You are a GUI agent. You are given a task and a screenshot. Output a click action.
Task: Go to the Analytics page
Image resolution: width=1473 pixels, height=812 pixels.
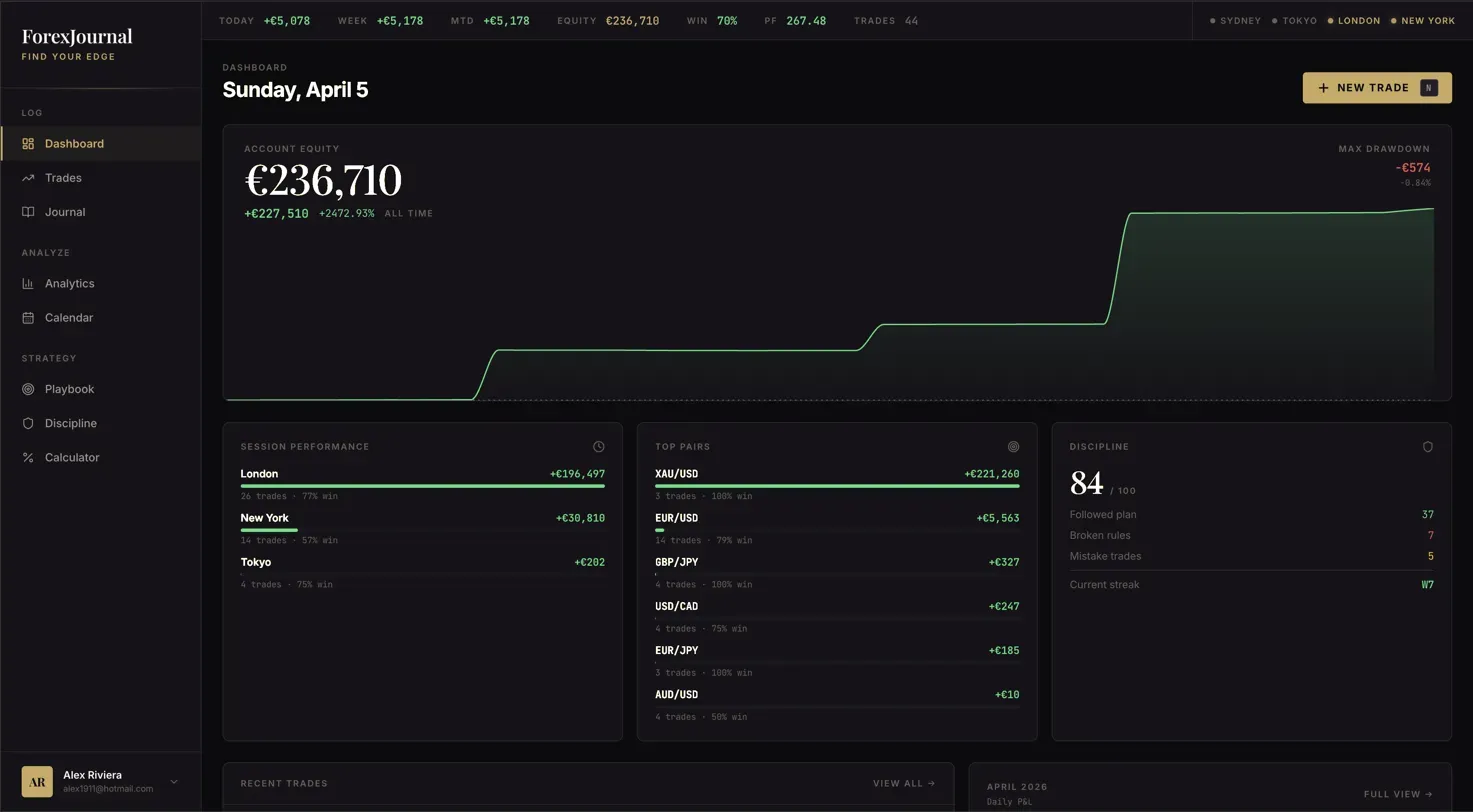[x=100, y=284]
